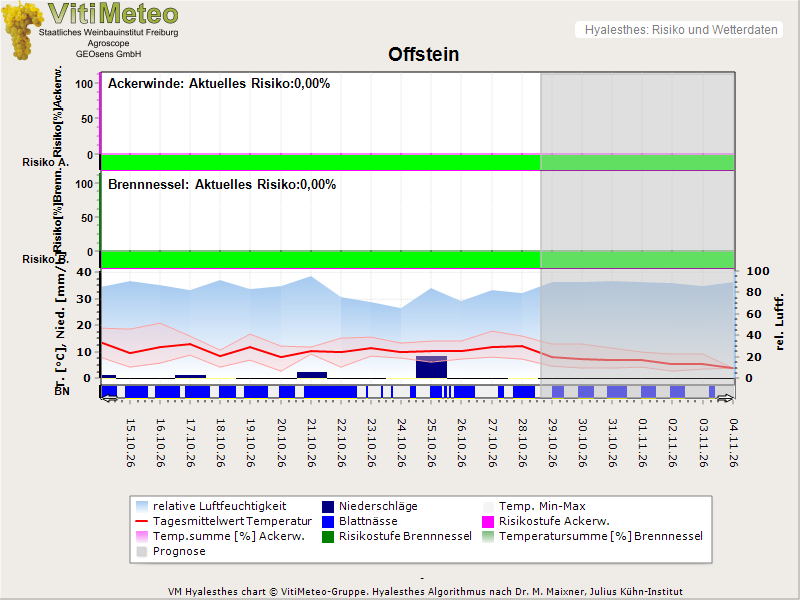The image size is (800, 600).
Task: Click the Risikostufe Ackerw. magenta swatch
Action: click(488, 521)
